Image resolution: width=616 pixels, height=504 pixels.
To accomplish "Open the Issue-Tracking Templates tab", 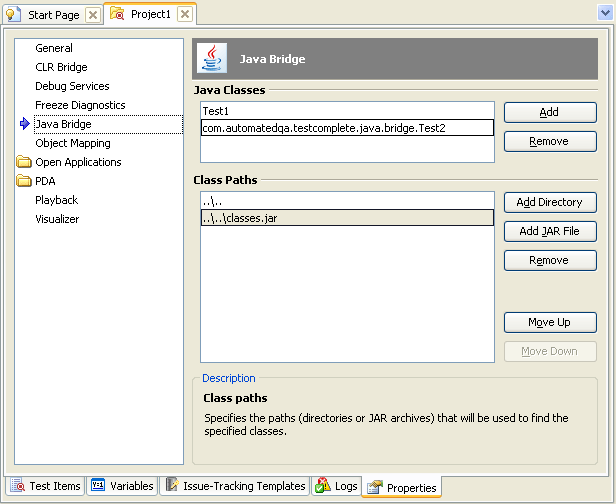I will click(x=235, y=486).
